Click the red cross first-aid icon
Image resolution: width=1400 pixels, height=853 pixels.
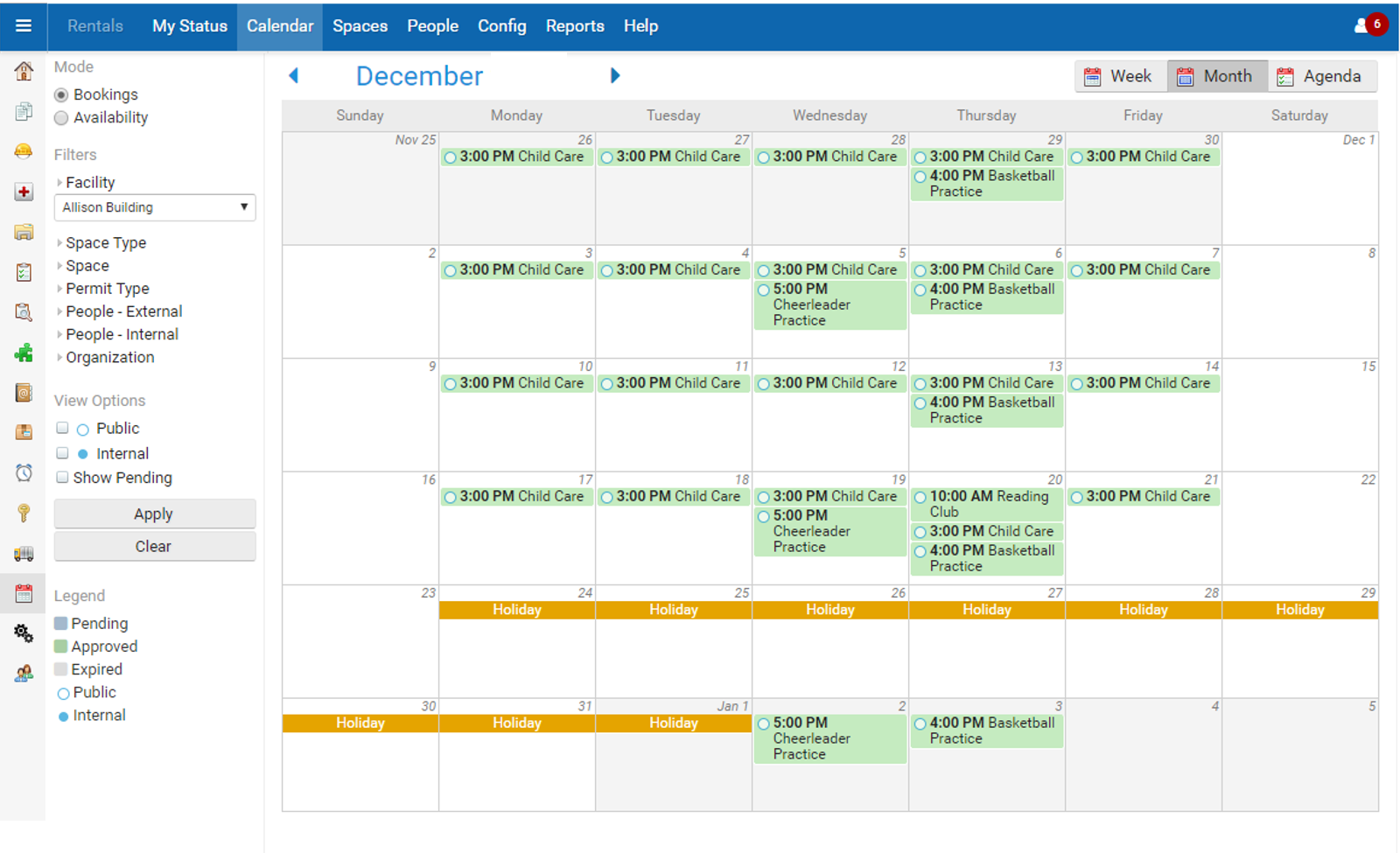(x=24, y=192)
